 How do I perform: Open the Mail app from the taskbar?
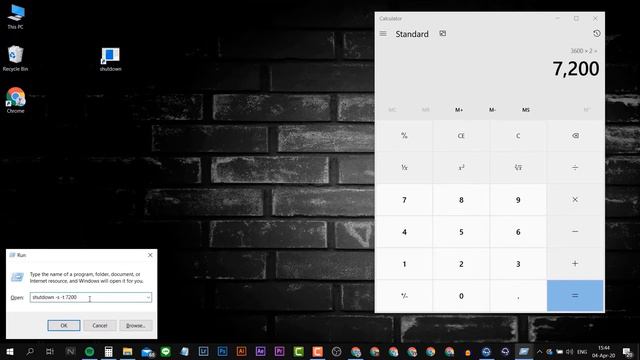click(x=147, y=351)
